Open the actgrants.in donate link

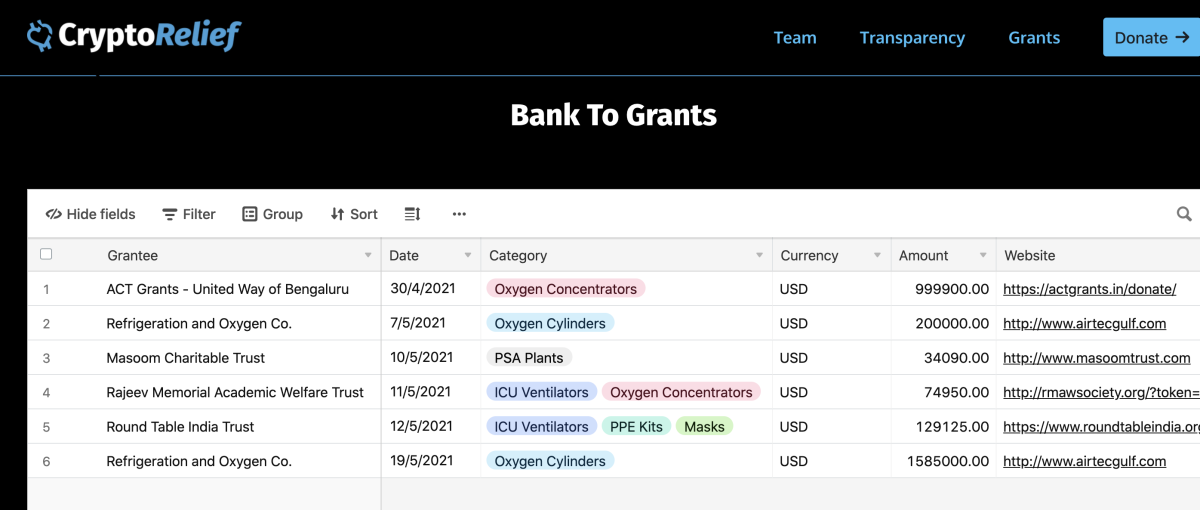1089,289
